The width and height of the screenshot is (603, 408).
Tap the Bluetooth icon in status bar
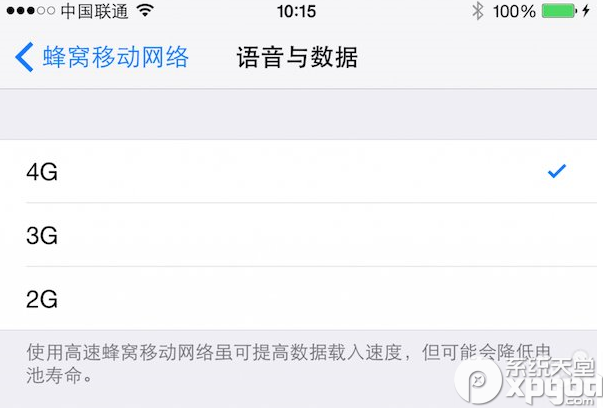[478, 11]
